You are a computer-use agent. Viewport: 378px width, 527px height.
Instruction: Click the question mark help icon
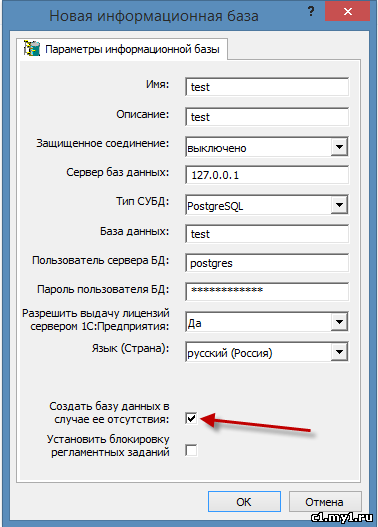[311, 11]
